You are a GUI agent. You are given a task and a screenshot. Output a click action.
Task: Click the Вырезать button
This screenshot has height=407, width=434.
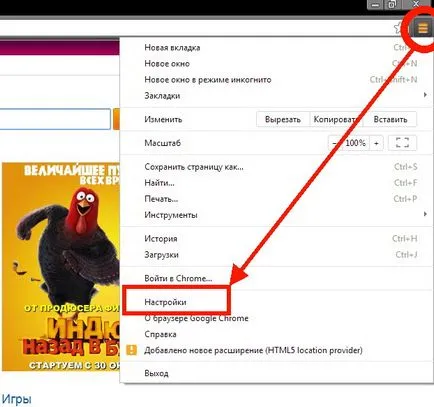[283, 119]
